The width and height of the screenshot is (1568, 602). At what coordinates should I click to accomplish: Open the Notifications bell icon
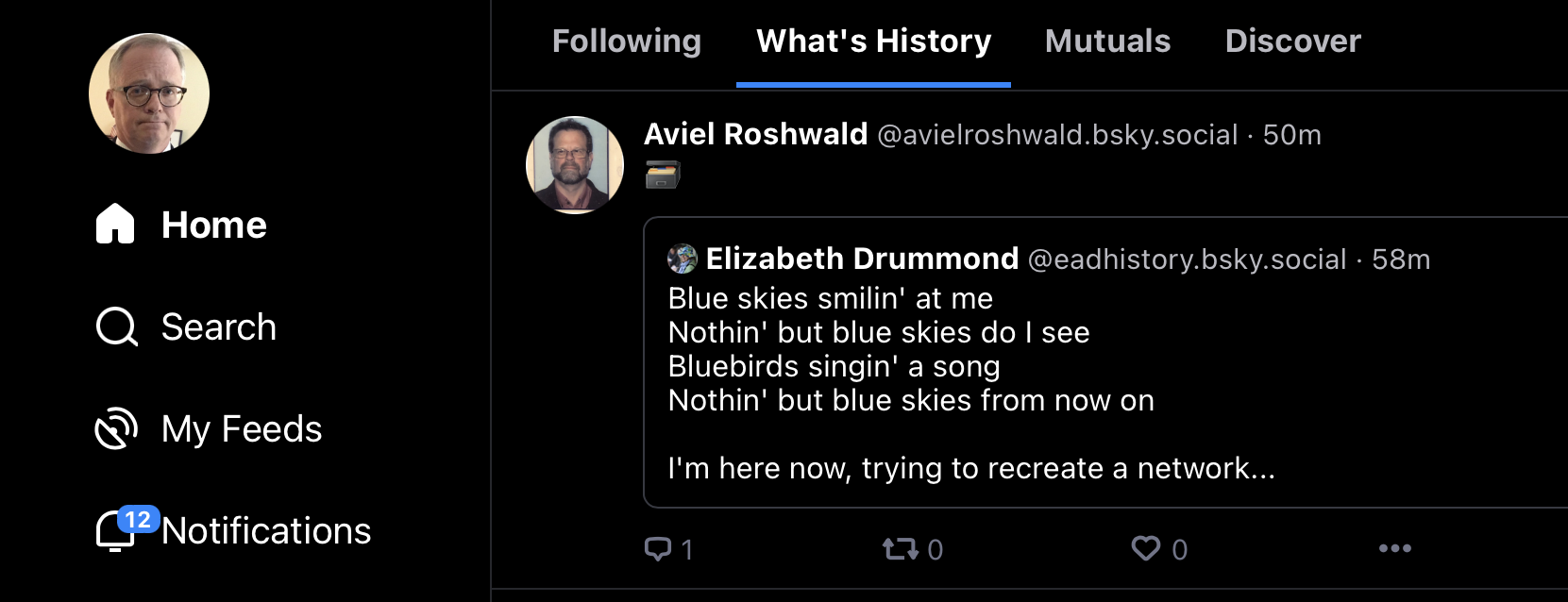tap(116, 530)
